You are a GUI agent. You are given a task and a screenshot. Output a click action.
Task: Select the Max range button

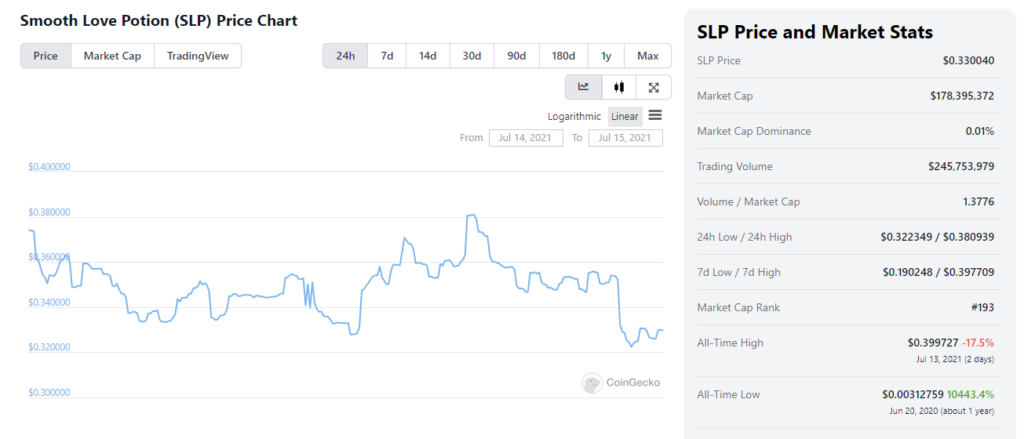(x=648, y=56)
